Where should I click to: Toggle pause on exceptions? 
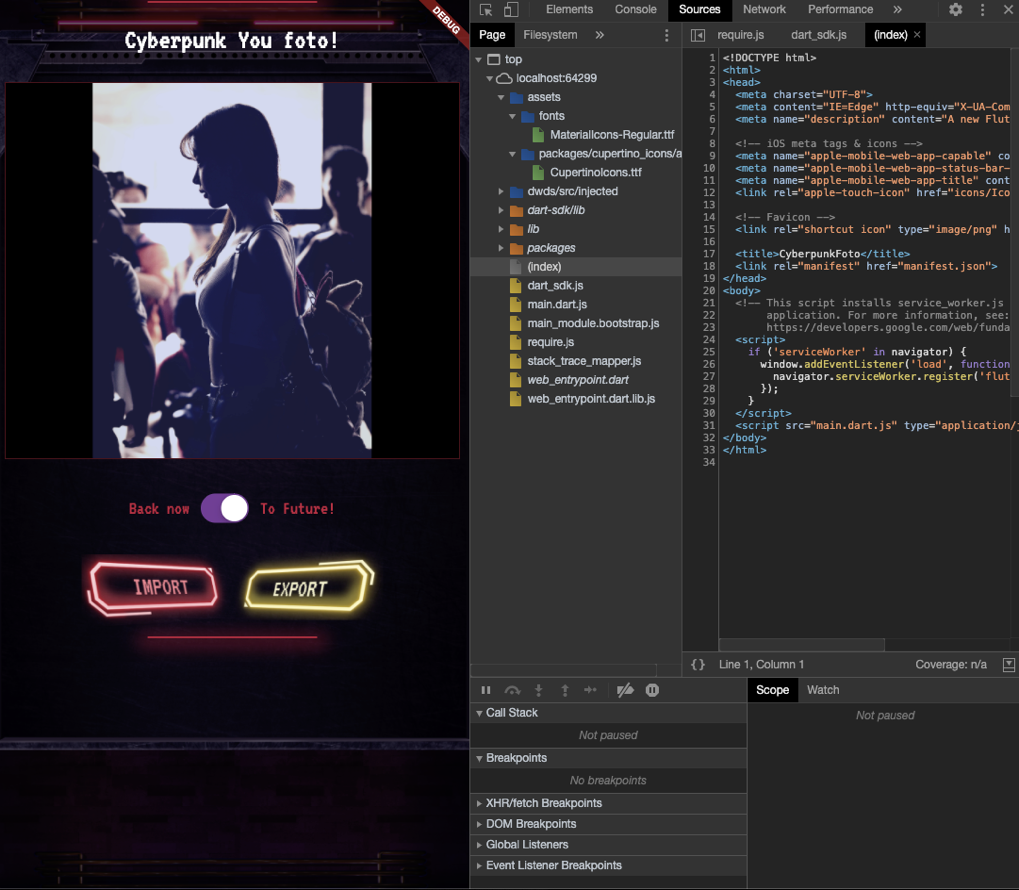[x=652, y=690]
